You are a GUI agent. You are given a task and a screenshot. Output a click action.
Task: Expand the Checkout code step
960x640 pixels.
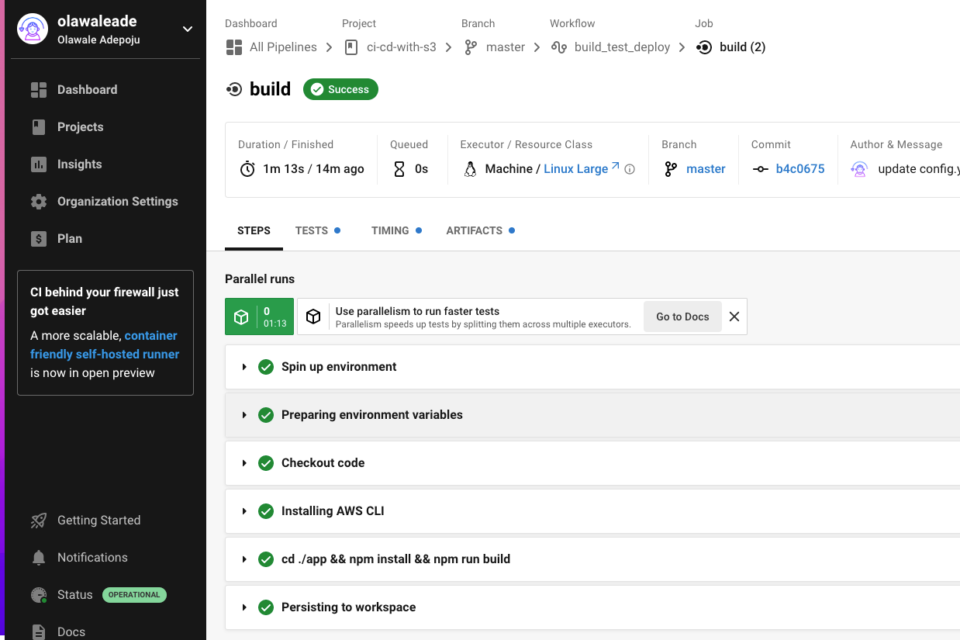tap(244, 463)
